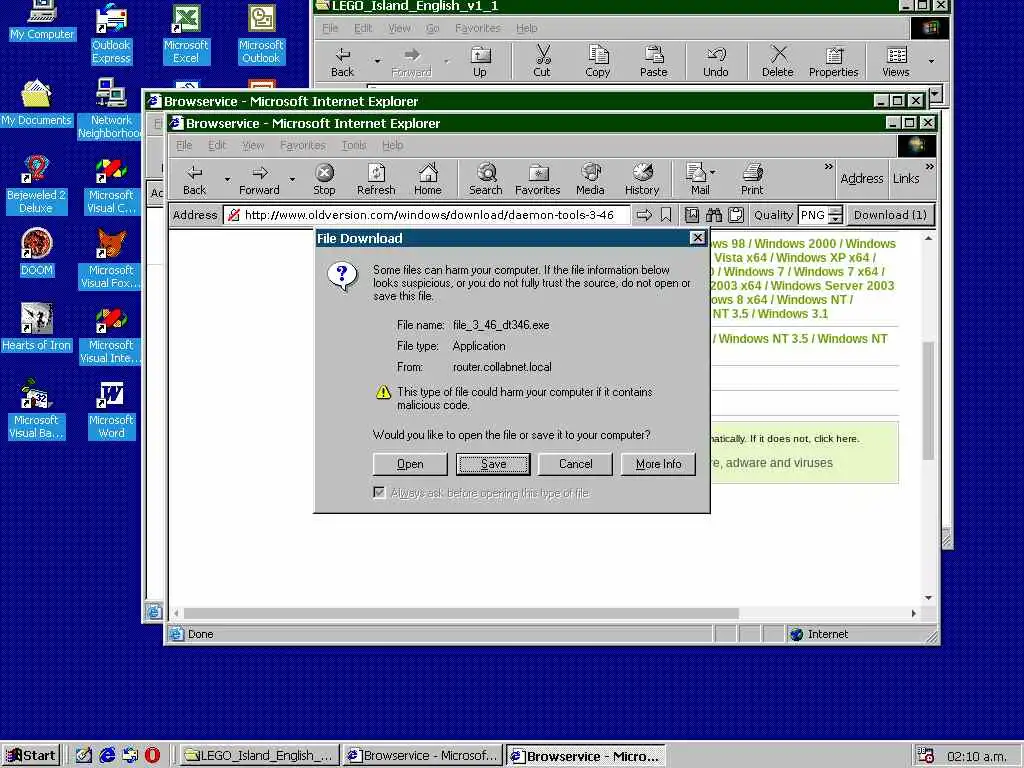Expand Back button history dropdown arrow
The height and width of the screenshot is (768, 1024).
coord(227,179)
